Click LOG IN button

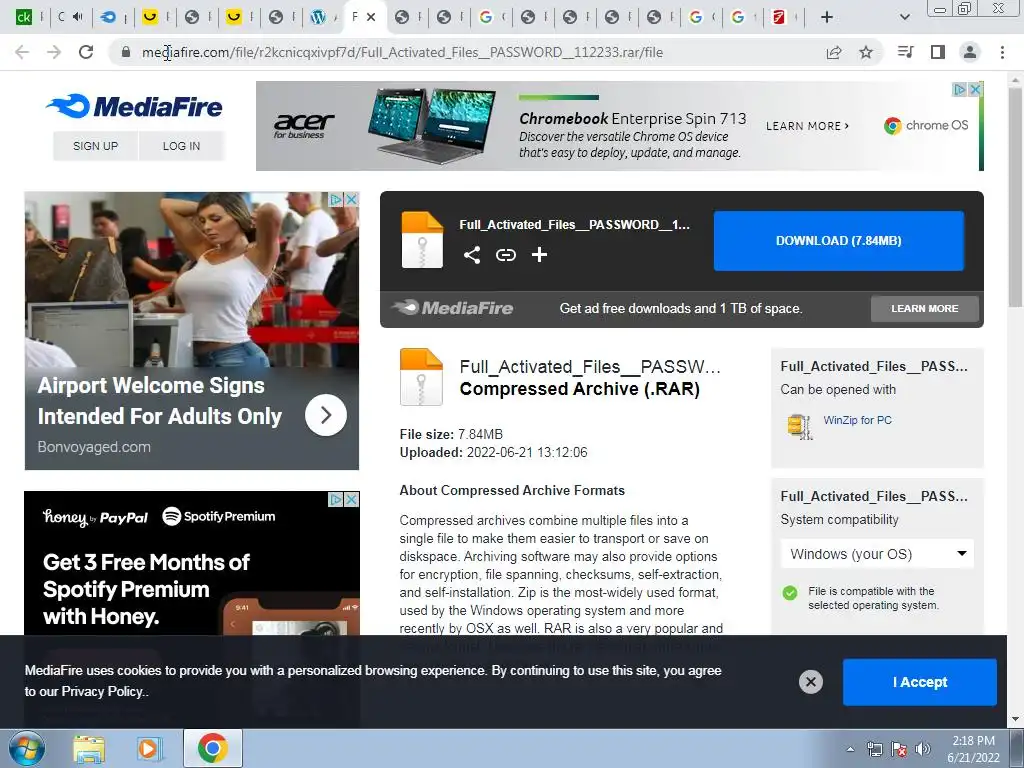[182, 146]
